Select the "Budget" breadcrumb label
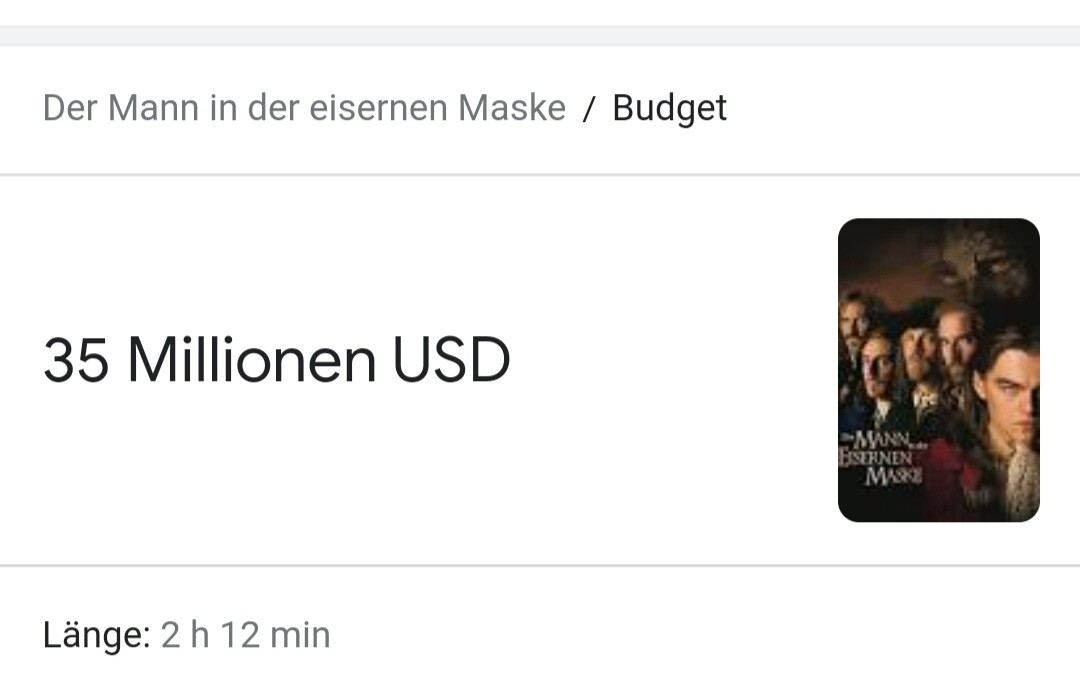The height and width of the screenshot is (691, 1080). tap(669, 109)
